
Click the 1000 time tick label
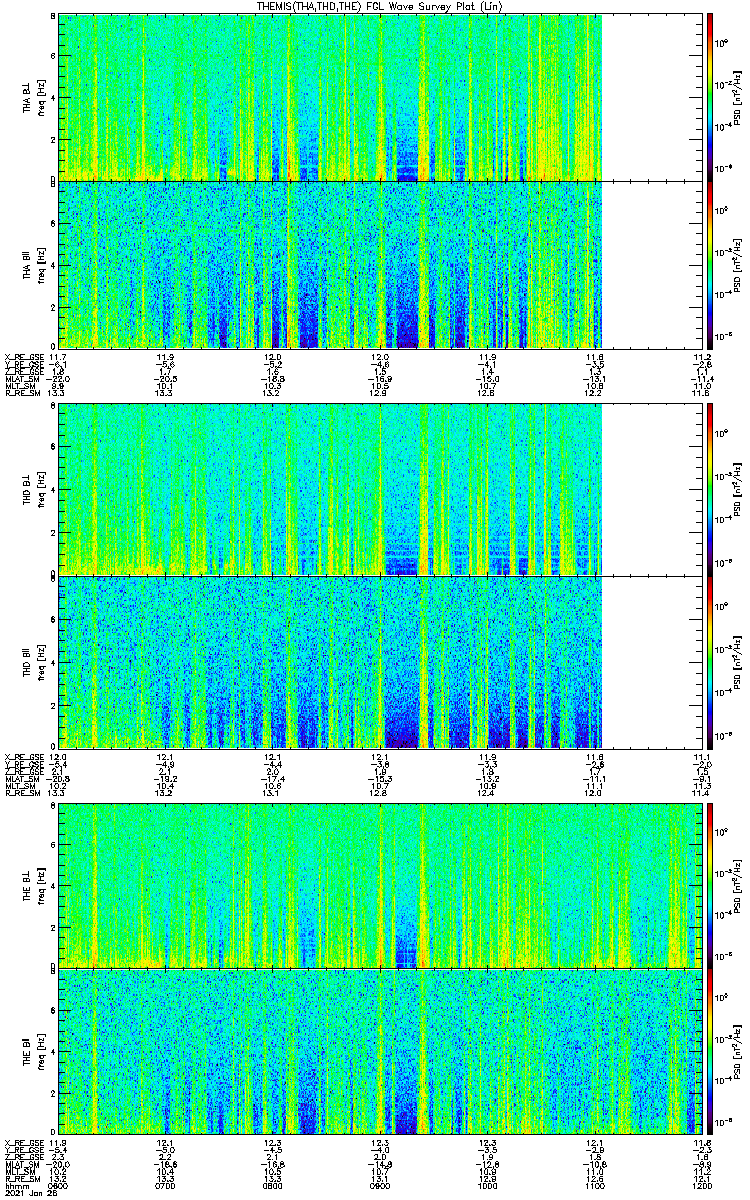pos(488,1185)
